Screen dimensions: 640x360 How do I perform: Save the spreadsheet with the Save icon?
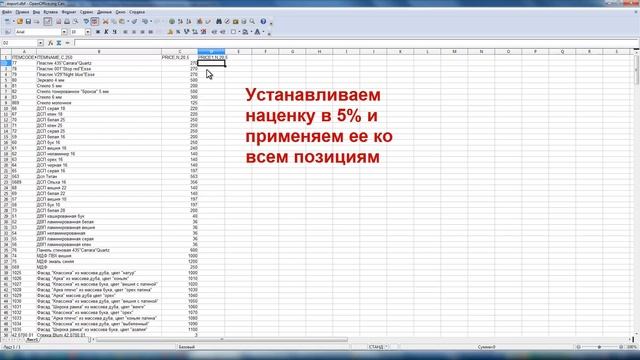click(28, 21)
